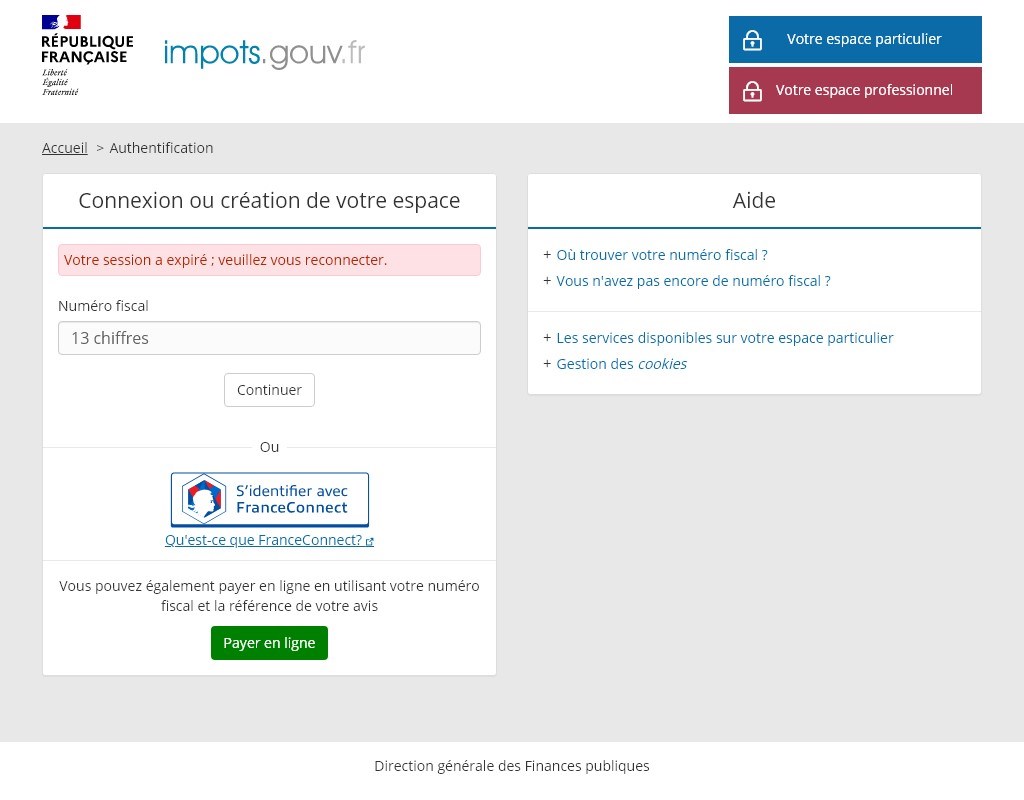Image resolution: width=1024 pixels, height=800 pixels.
Task: Click the padlock icon for espace professionnel
Action: (x=753, y=91)
